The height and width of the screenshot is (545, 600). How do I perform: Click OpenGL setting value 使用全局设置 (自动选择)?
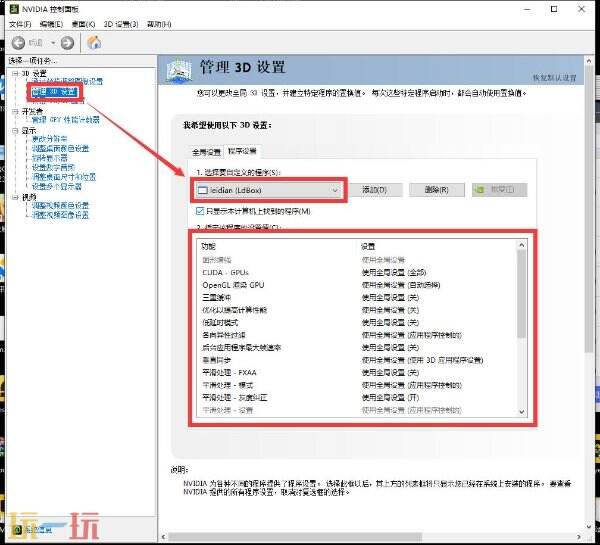[401, 285]
